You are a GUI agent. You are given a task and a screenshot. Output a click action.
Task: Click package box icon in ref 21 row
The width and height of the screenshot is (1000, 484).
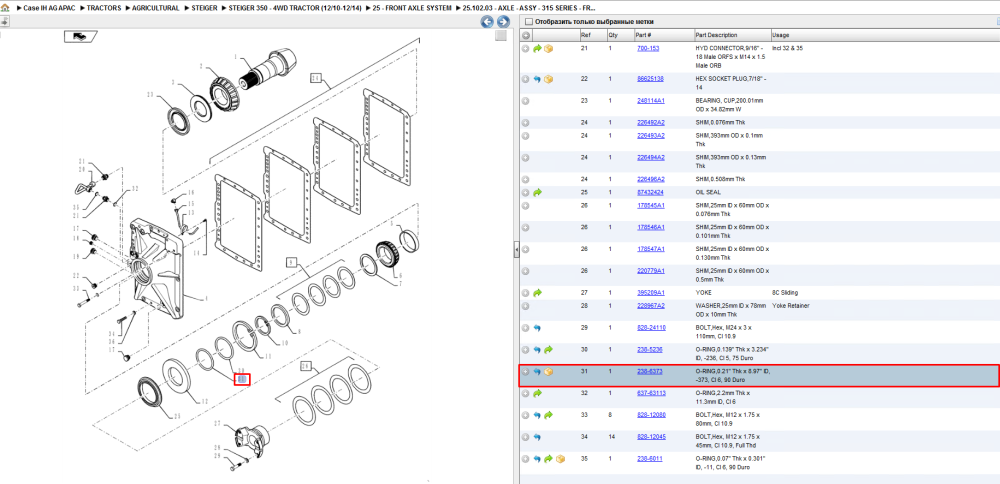tap(548, 48)
